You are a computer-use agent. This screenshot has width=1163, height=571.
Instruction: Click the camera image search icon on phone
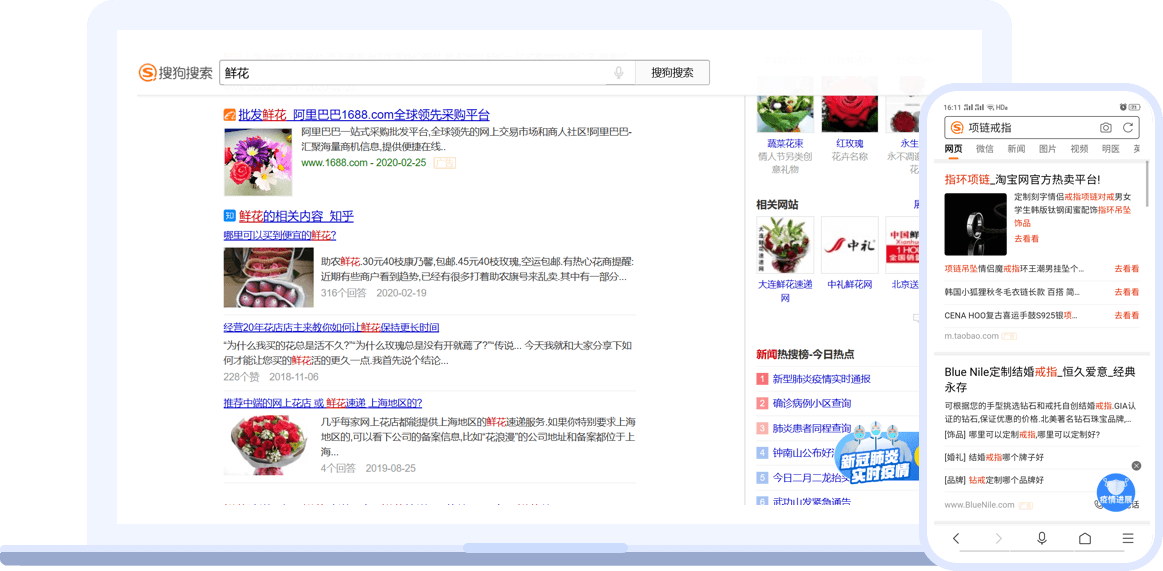point(1105,128)
